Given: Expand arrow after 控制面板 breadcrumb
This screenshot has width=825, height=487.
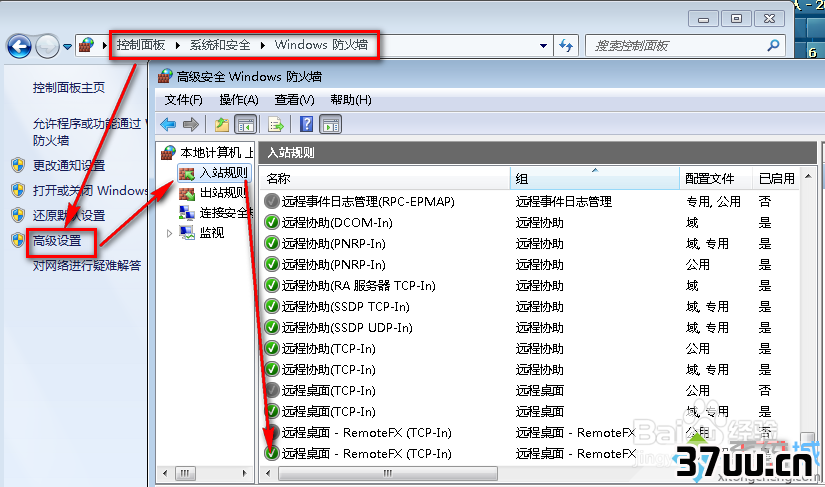Looking at the screenshot, I should point(178,45).
